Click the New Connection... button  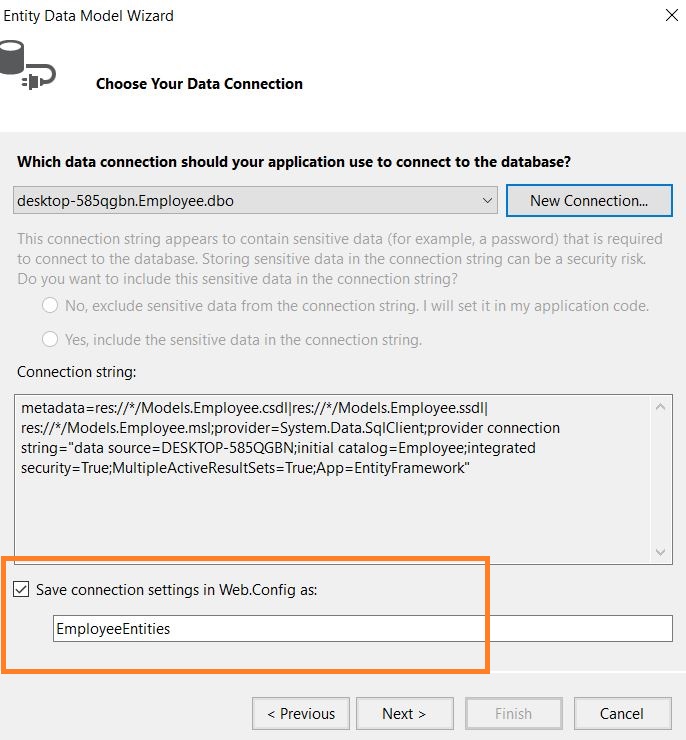589,201
